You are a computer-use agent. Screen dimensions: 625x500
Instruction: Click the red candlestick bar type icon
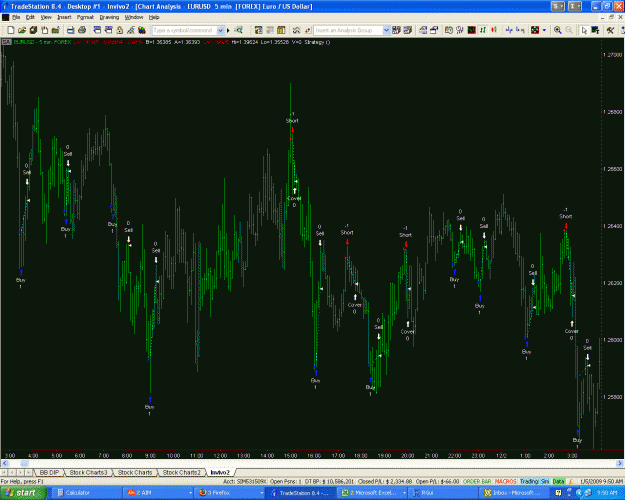pos(494,30)
